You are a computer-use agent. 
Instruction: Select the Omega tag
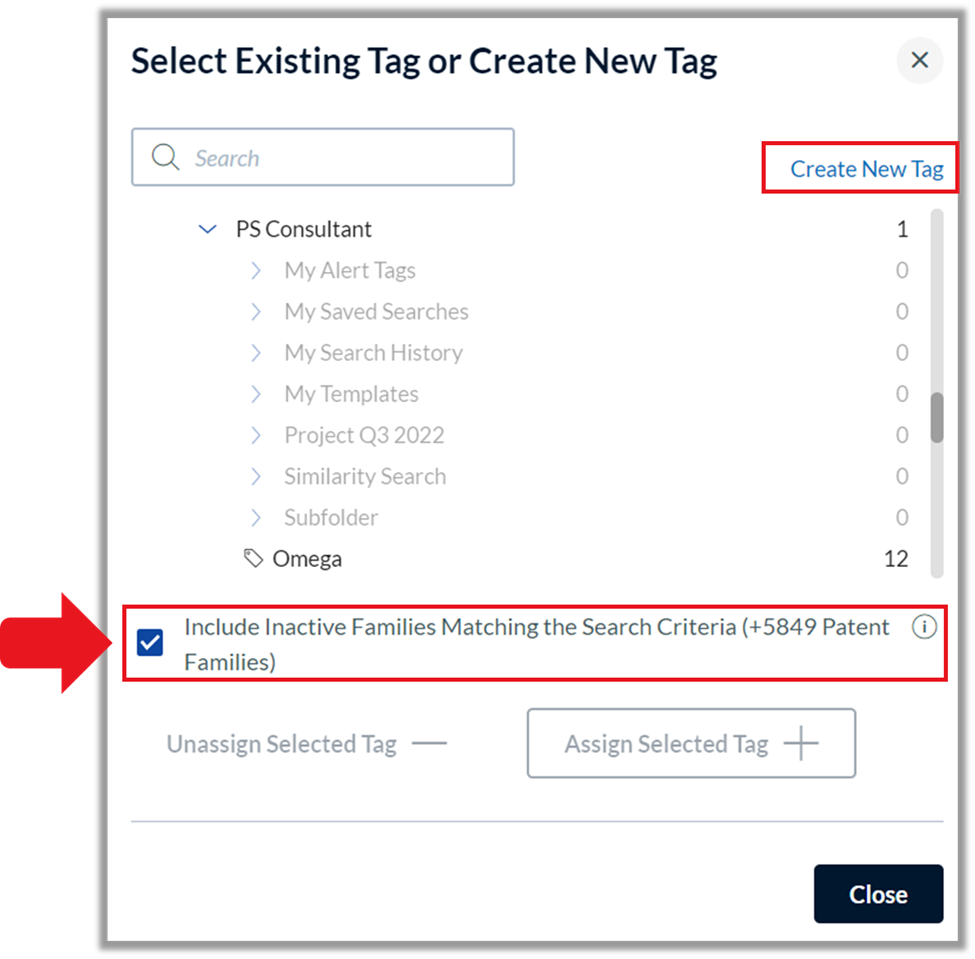pos(307,558)
